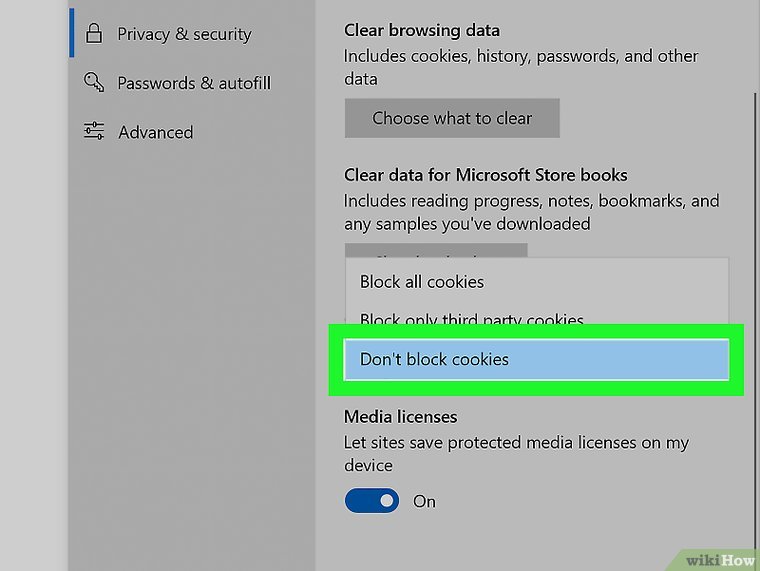The width and height of the screenshot is (760, 571).
Task: Click the Media licenses heading
Action: [400, 416]
